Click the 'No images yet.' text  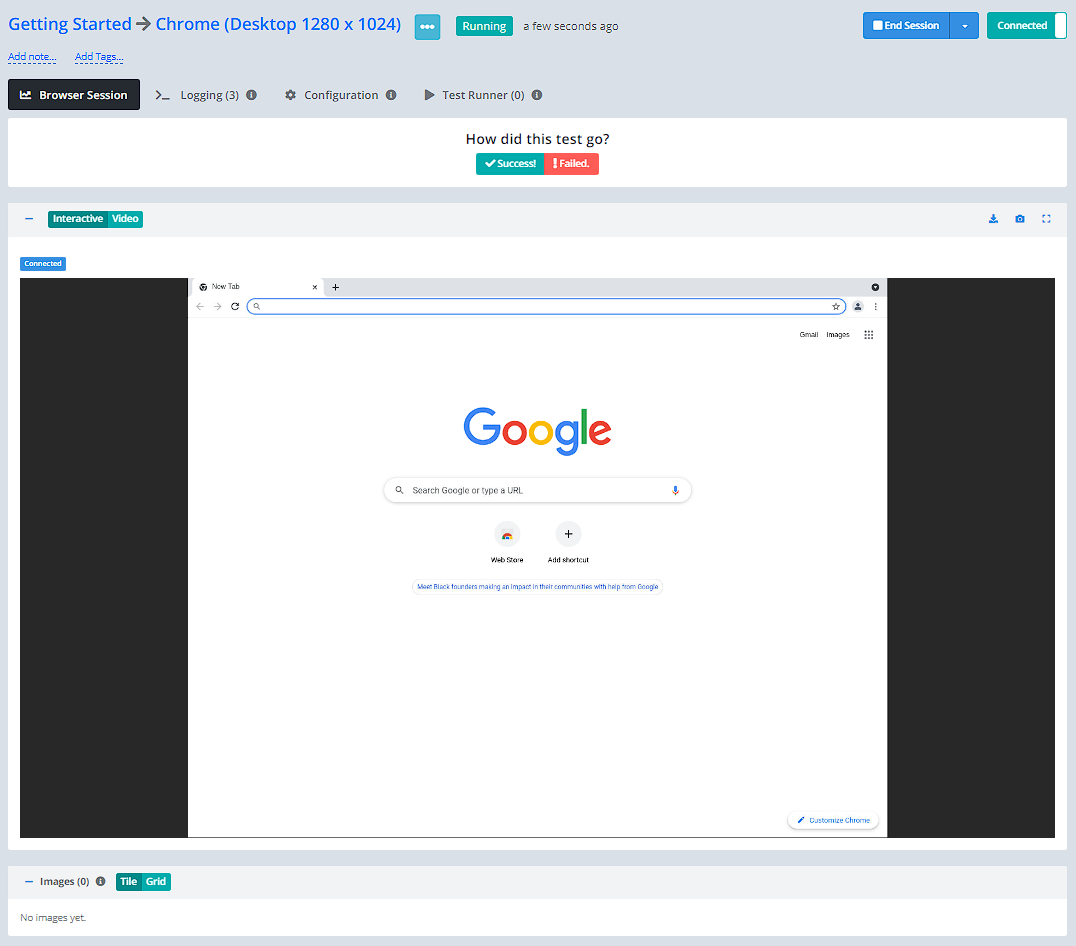click(53, 918)
